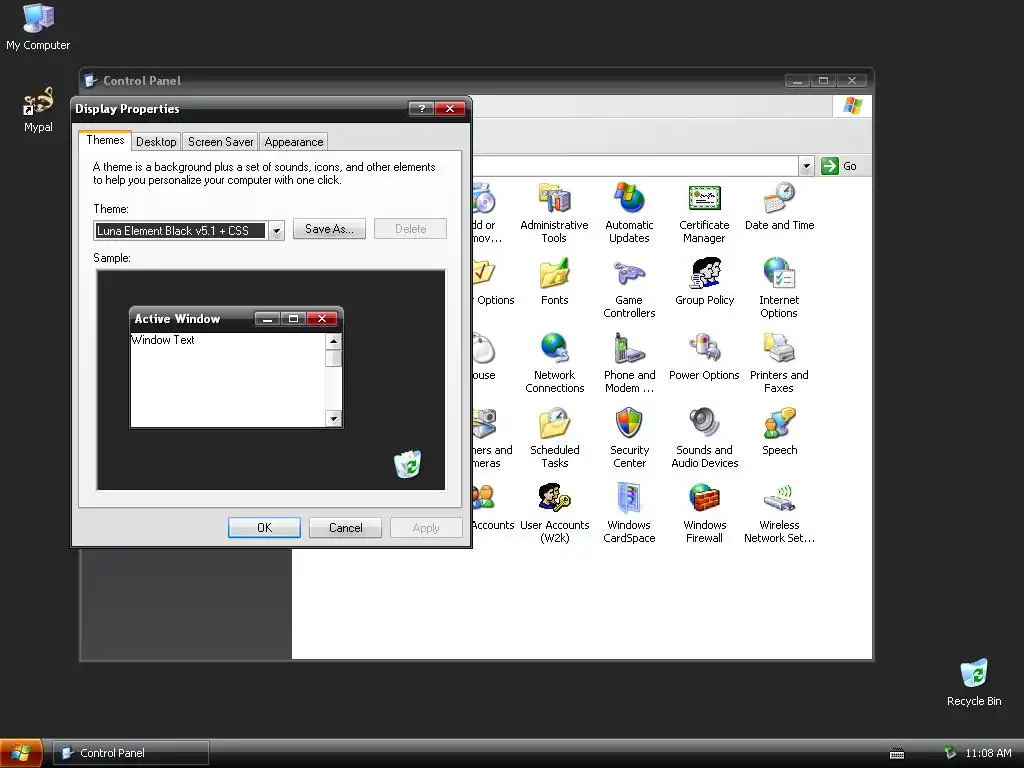Click the taskbar clock showing 11:08 AM
The height and width of the screenshot is (768, 1024).
988,753
